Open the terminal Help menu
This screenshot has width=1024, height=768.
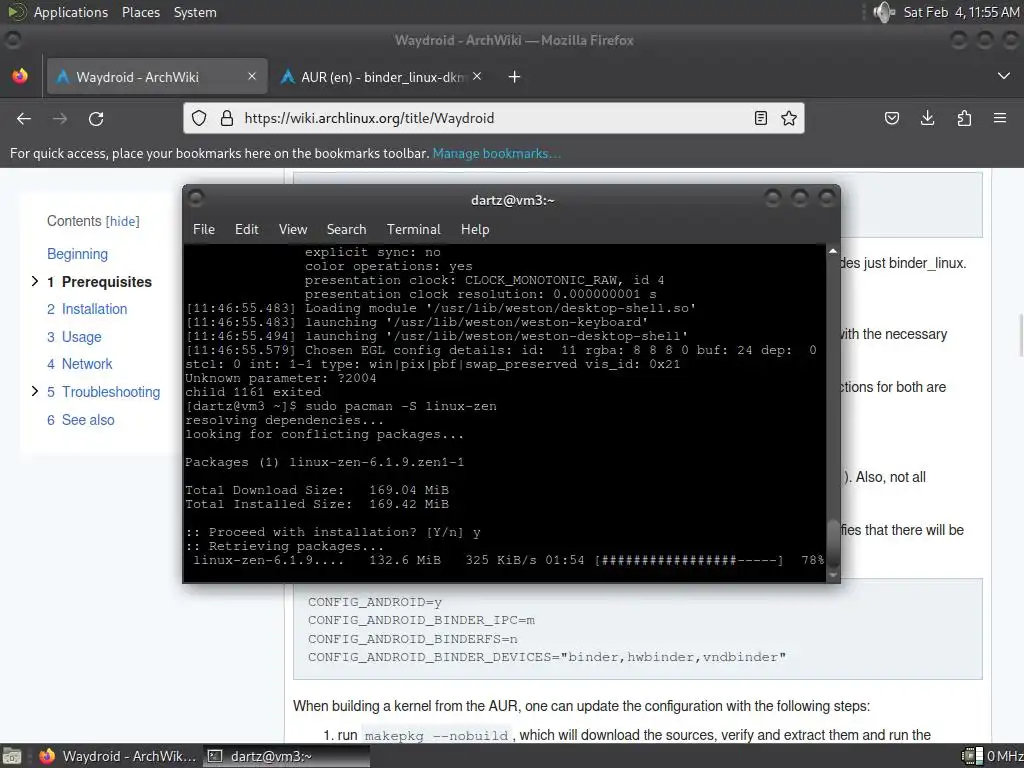[475, 229]
